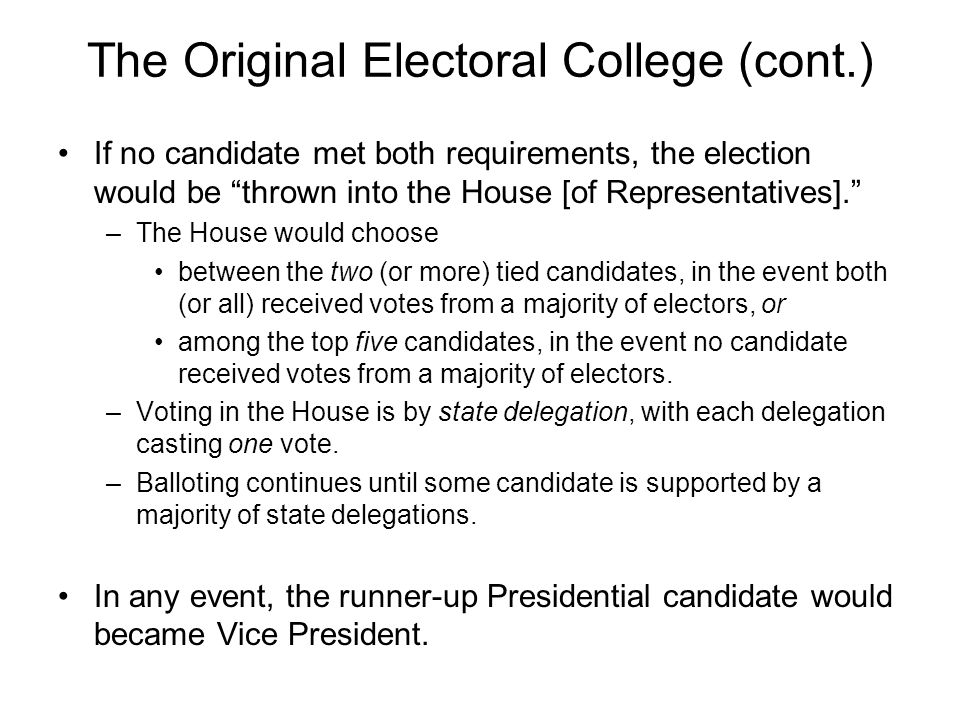Viewport: 960px width, 720px height.
Task: Click the slide title 'The Original Electoral College (cont.)'
Action: [x=480, y=62]
